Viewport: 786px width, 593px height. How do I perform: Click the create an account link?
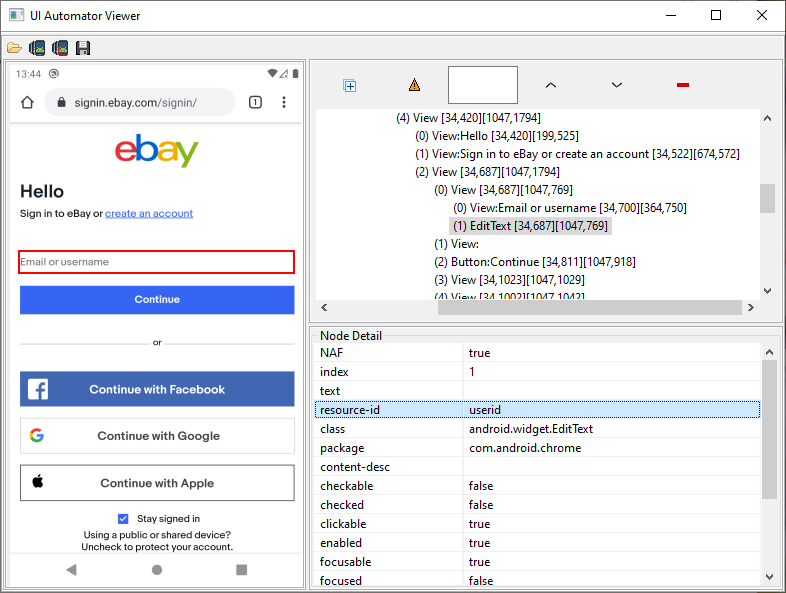pos(149,214)
